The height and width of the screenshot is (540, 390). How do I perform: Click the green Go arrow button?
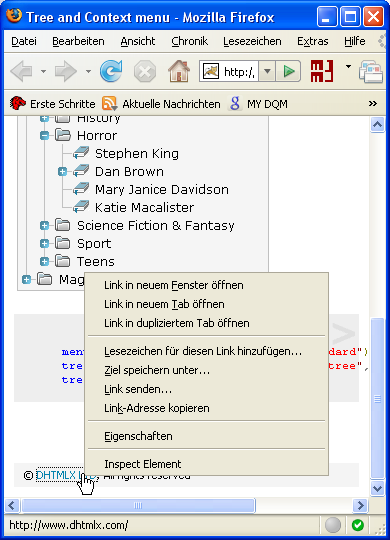288,72
